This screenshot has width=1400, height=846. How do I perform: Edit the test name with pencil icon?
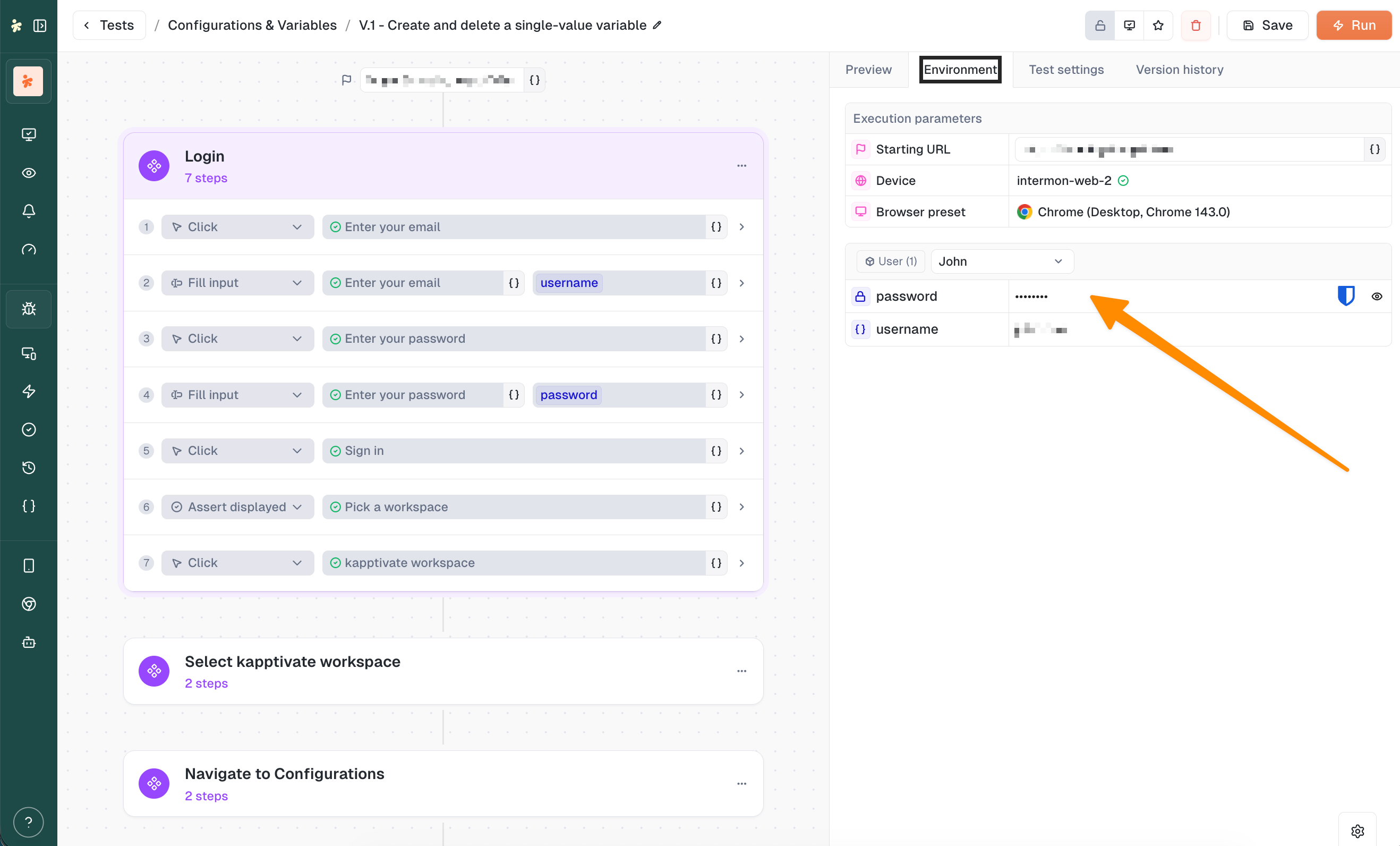tap(658, 25)
